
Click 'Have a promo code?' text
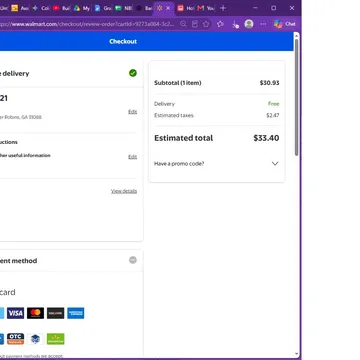tap(179, 164)
